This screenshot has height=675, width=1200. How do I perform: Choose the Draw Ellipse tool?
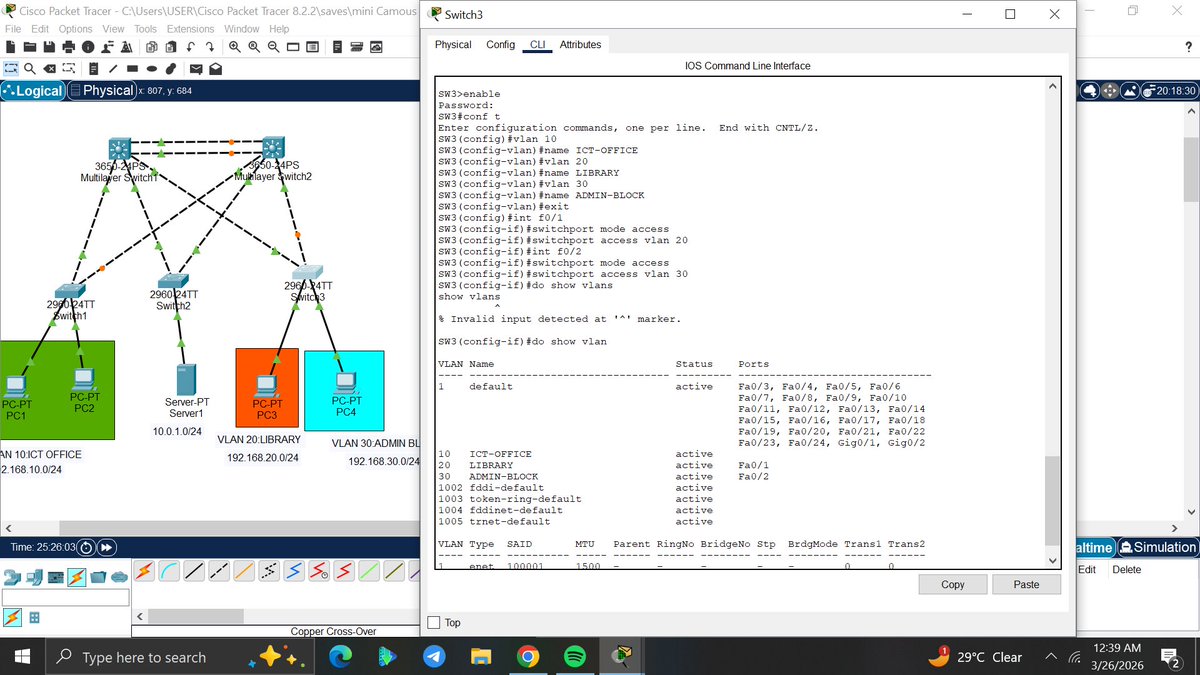click(x=151, y=69)
